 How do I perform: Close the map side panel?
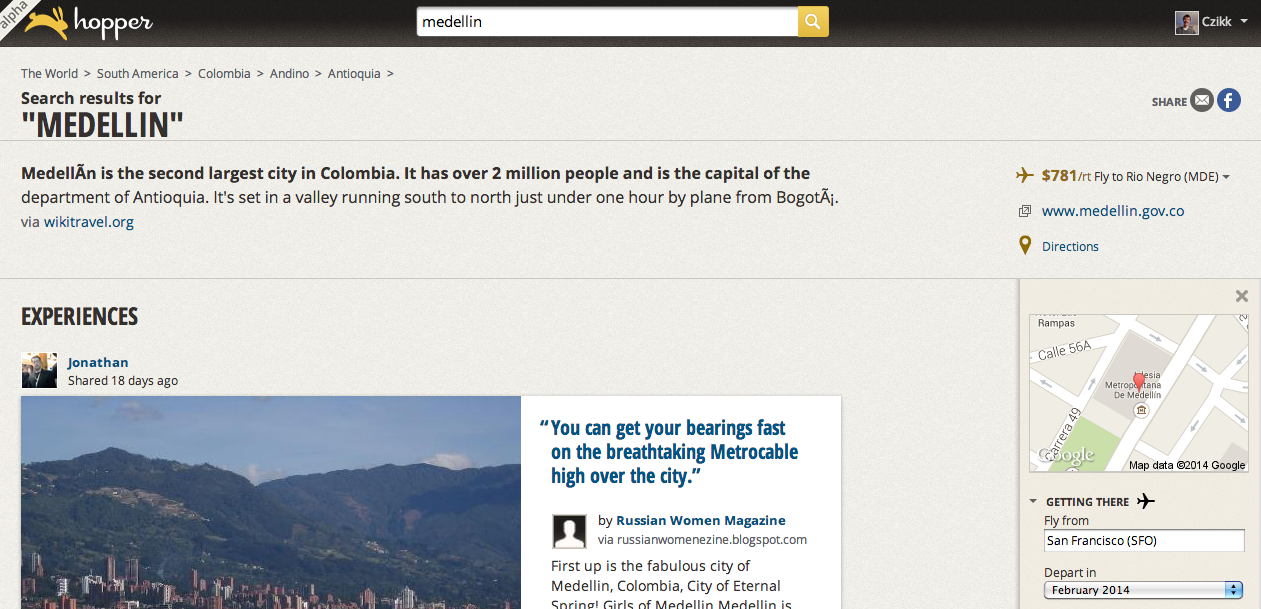click(1241, 296)
